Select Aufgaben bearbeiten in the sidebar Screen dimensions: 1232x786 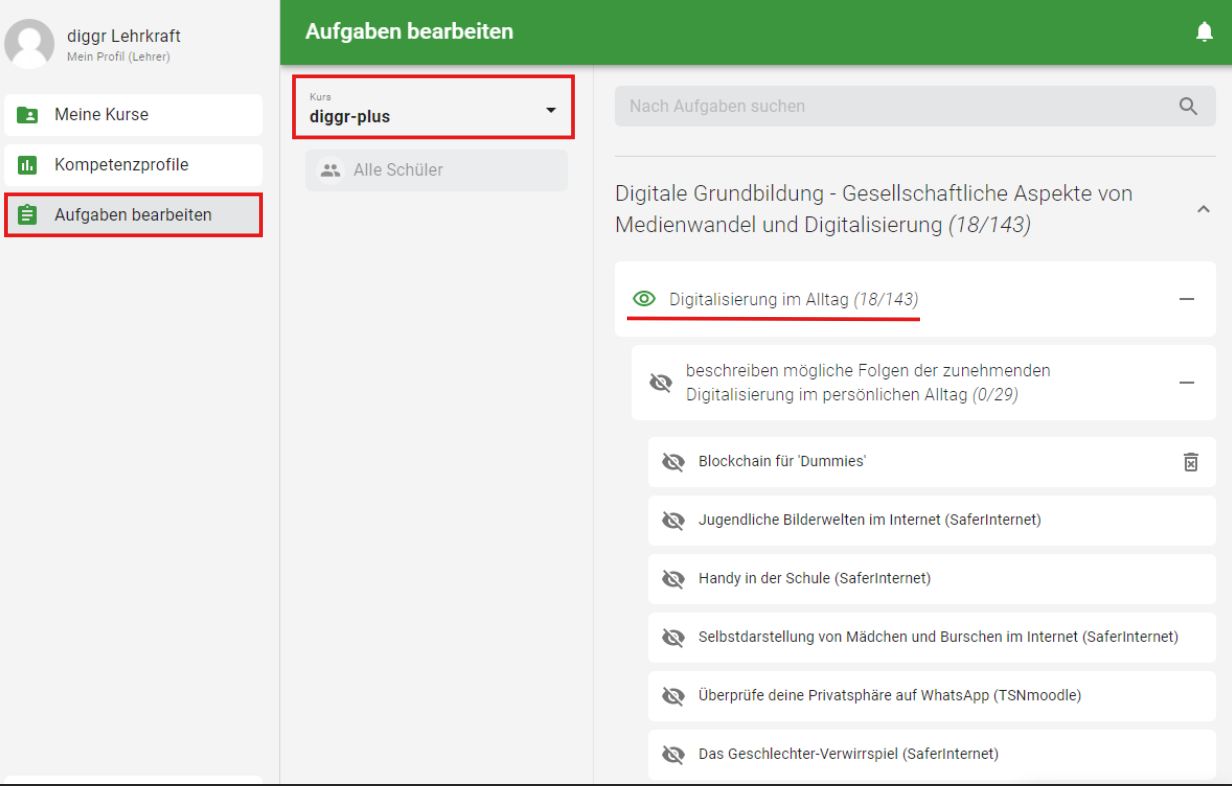(x=133, y=215)
